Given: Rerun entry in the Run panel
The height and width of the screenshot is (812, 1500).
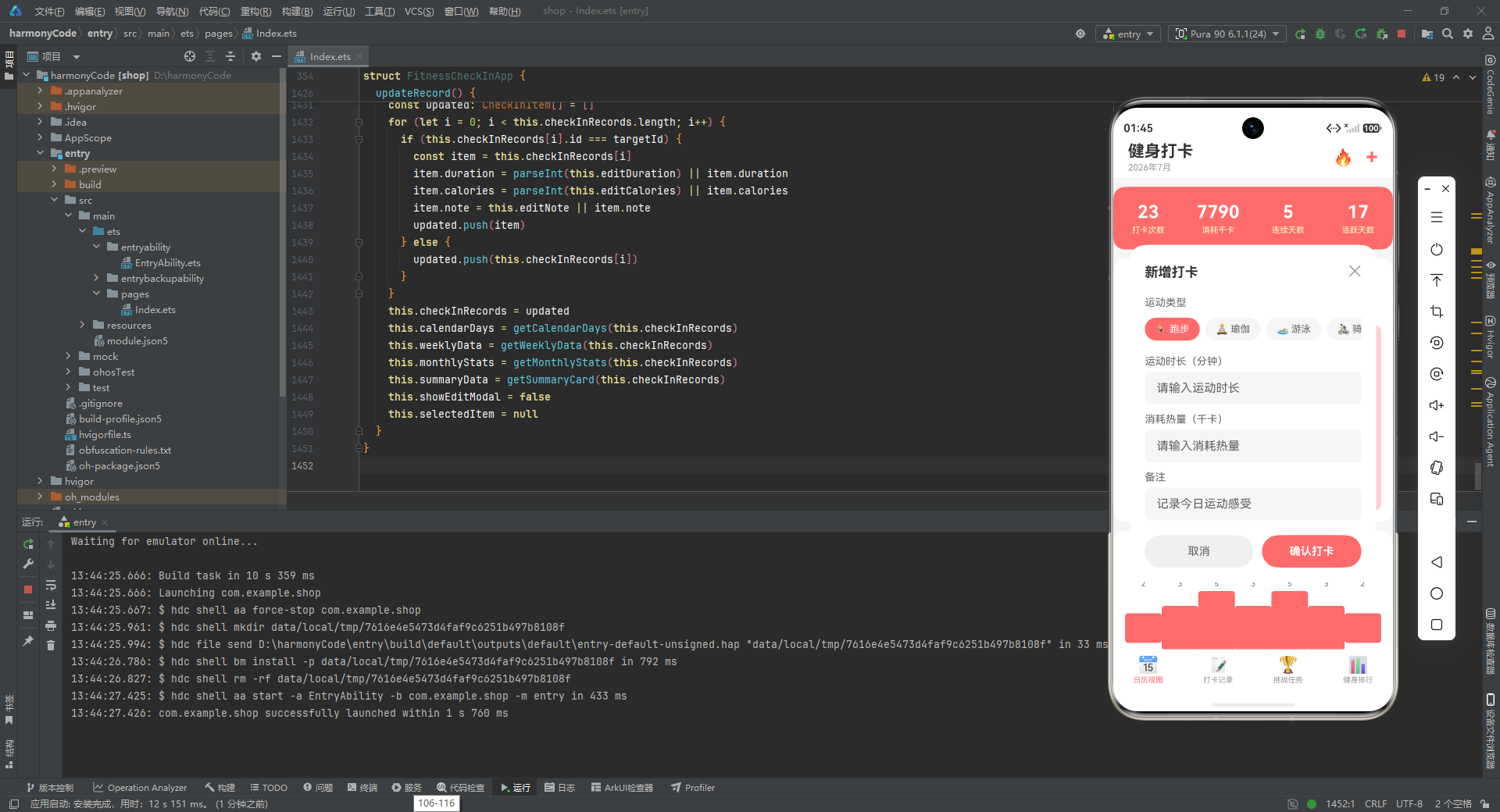Looking at the screenshot, I should point(28,544).
